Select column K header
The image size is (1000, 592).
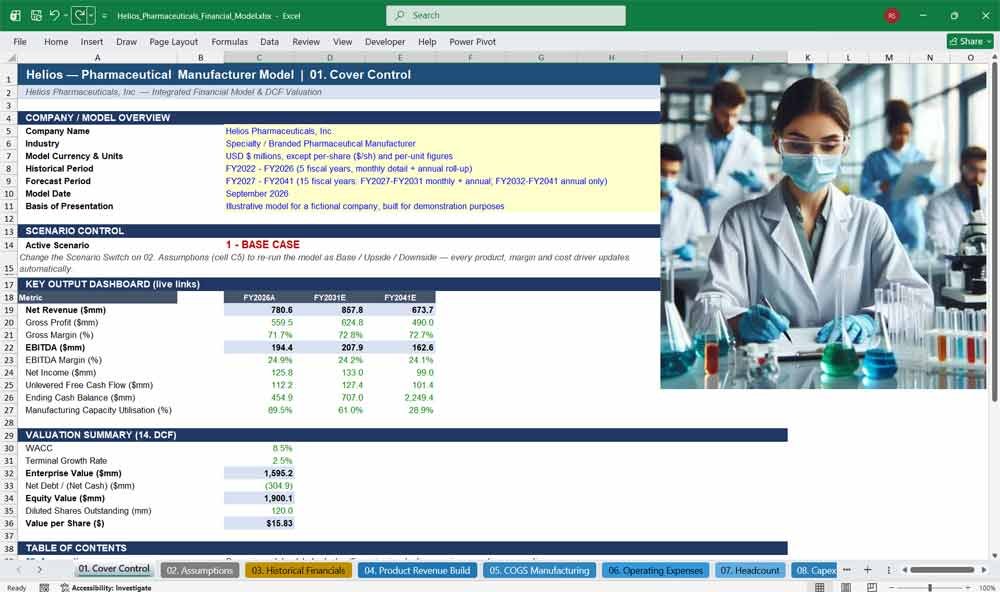(807, 57)
